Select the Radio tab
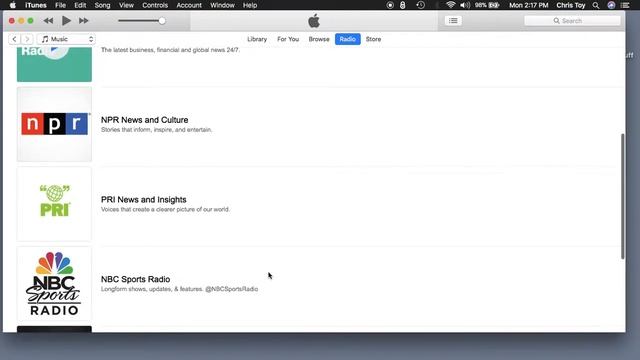The width and height of the screenshot is (640, 360). [x=347, y=39]
